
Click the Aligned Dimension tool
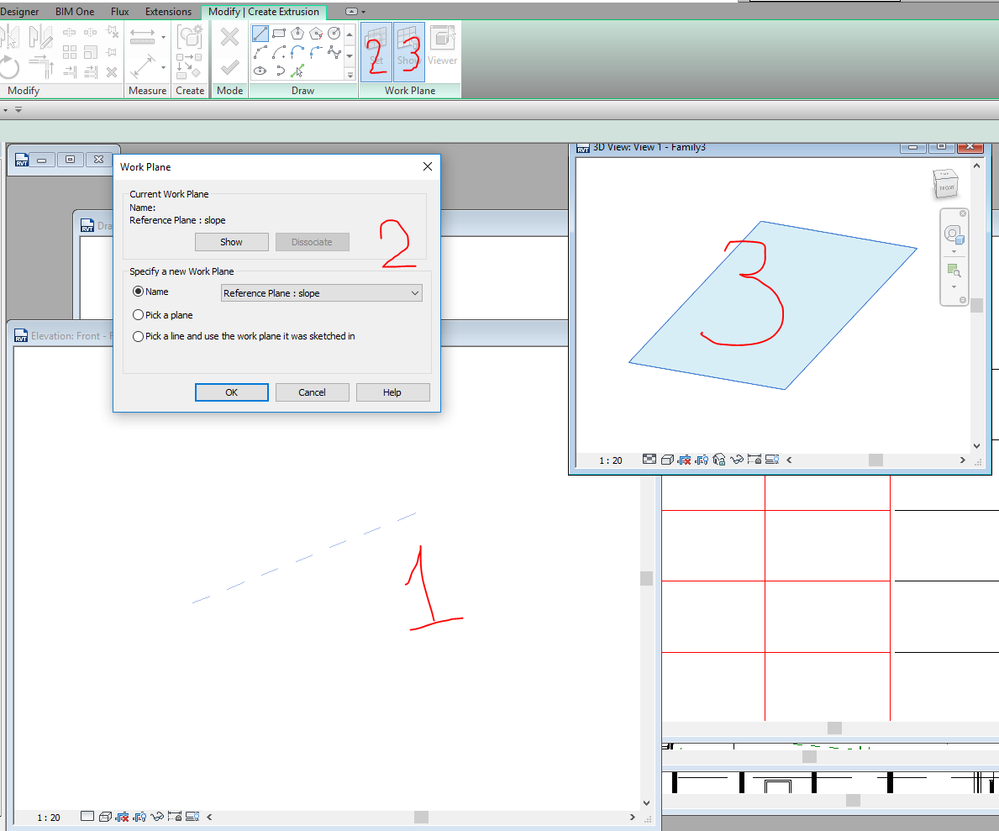[x=143, y=66]
